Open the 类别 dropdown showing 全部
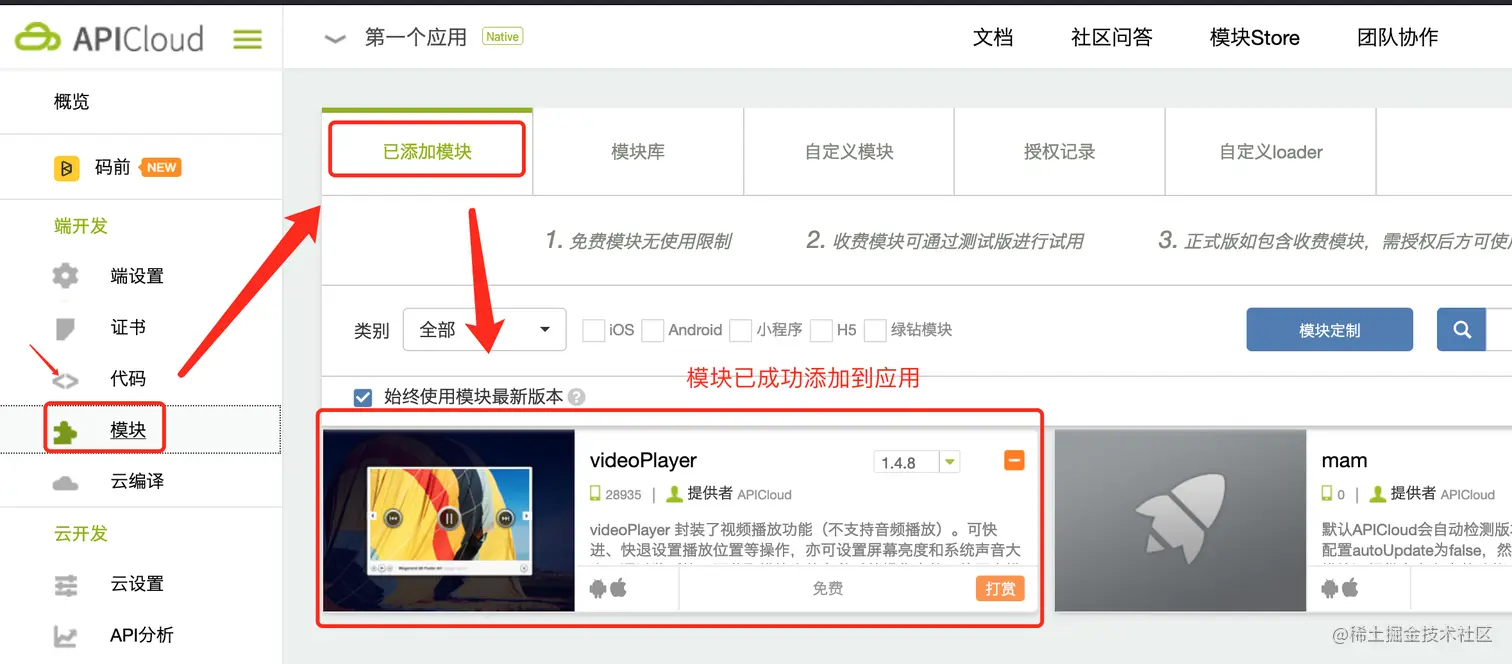 tap(485, 330)
